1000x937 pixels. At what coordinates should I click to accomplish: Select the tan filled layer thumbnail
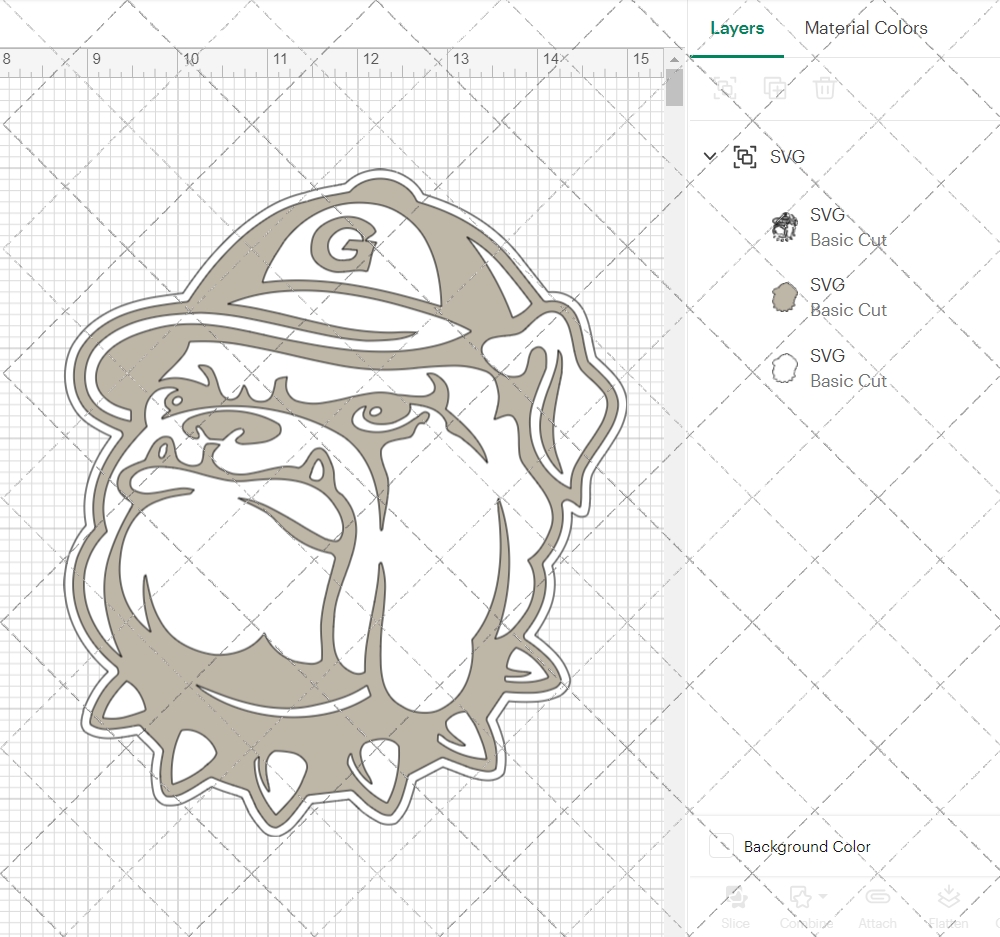click(784, 297)
